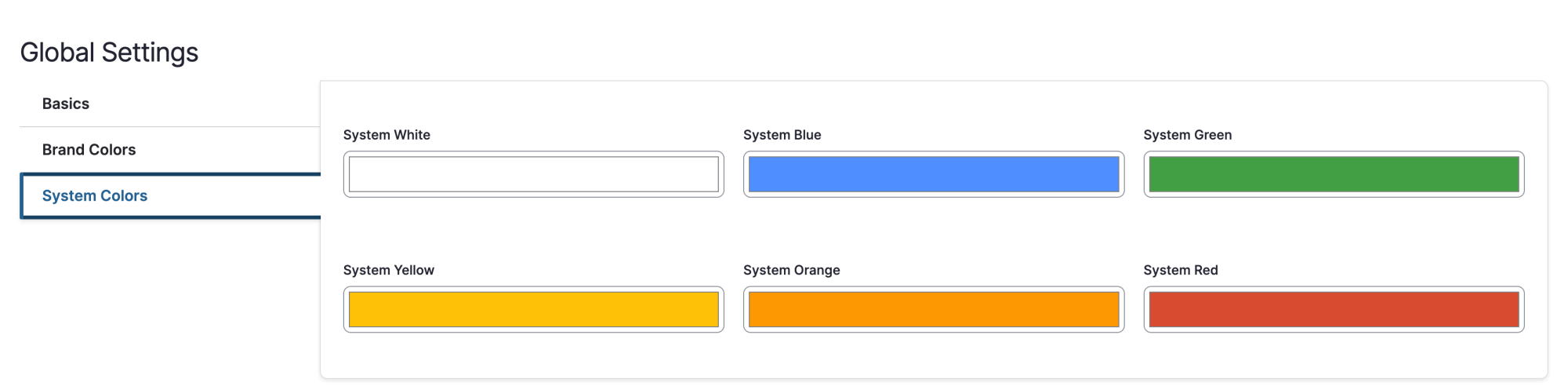Click the "System Green" field label

coord(1187,135)
